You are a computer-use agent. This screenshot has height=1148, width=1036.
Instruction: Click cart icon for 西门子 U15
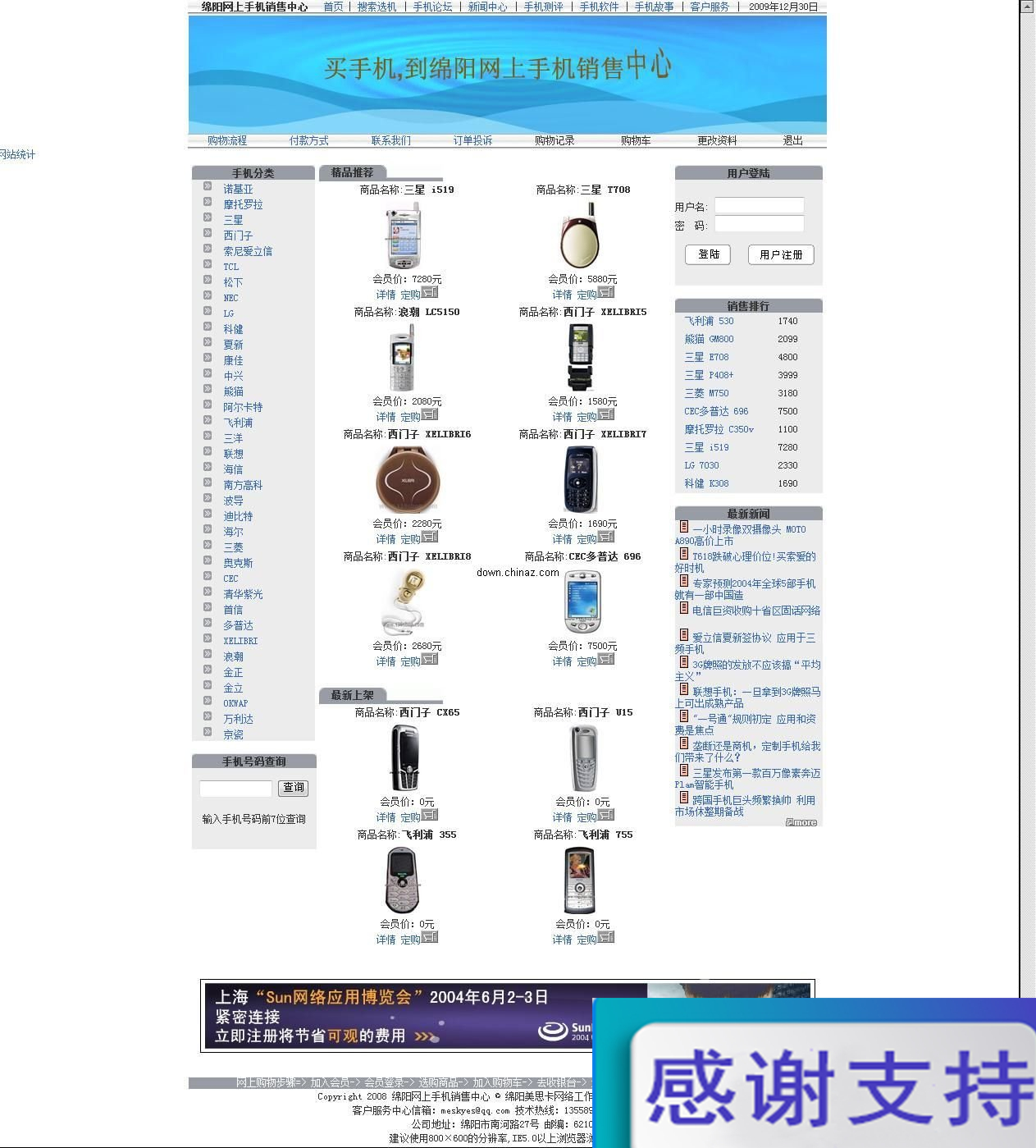605,815
